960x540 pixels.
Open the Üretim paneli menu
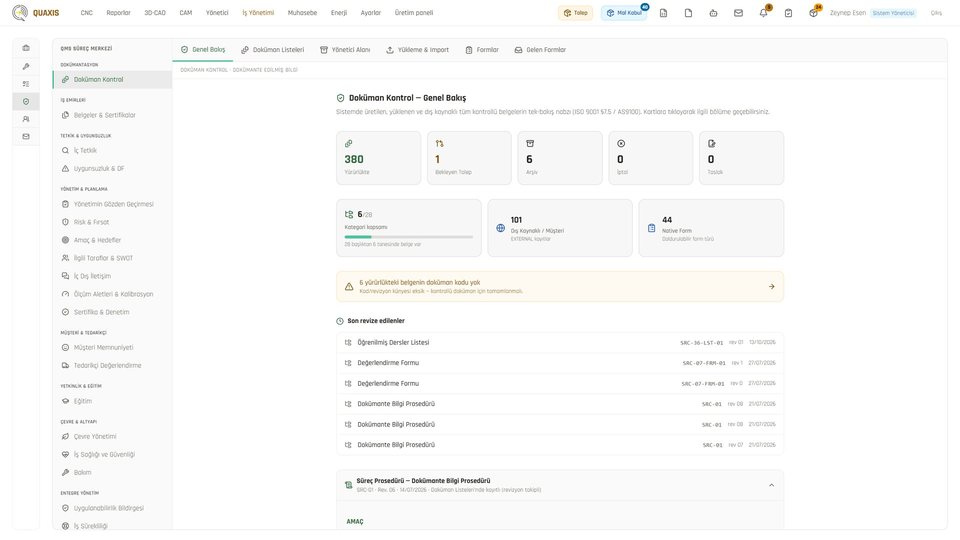414,13
